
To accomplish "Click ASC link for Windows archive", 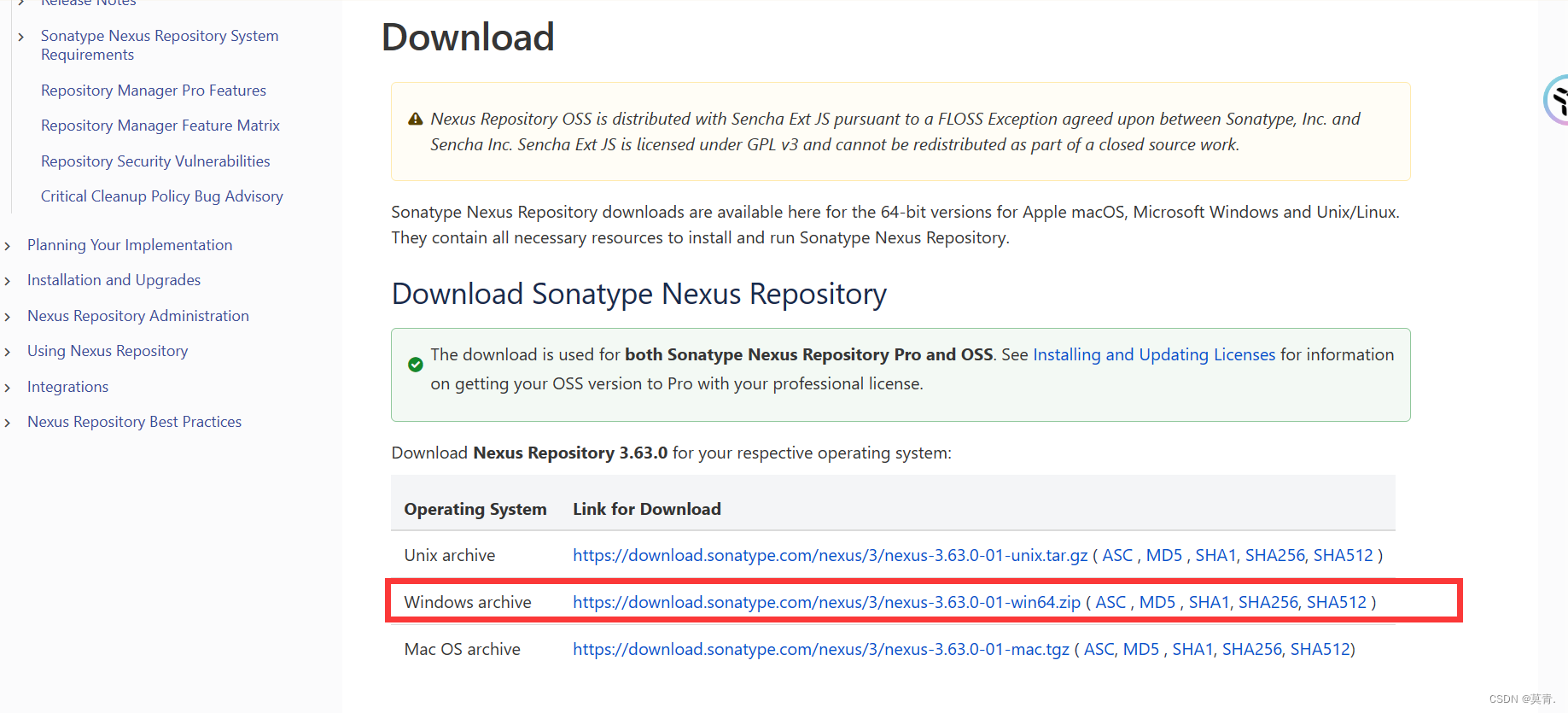I will click(1110, 602).
